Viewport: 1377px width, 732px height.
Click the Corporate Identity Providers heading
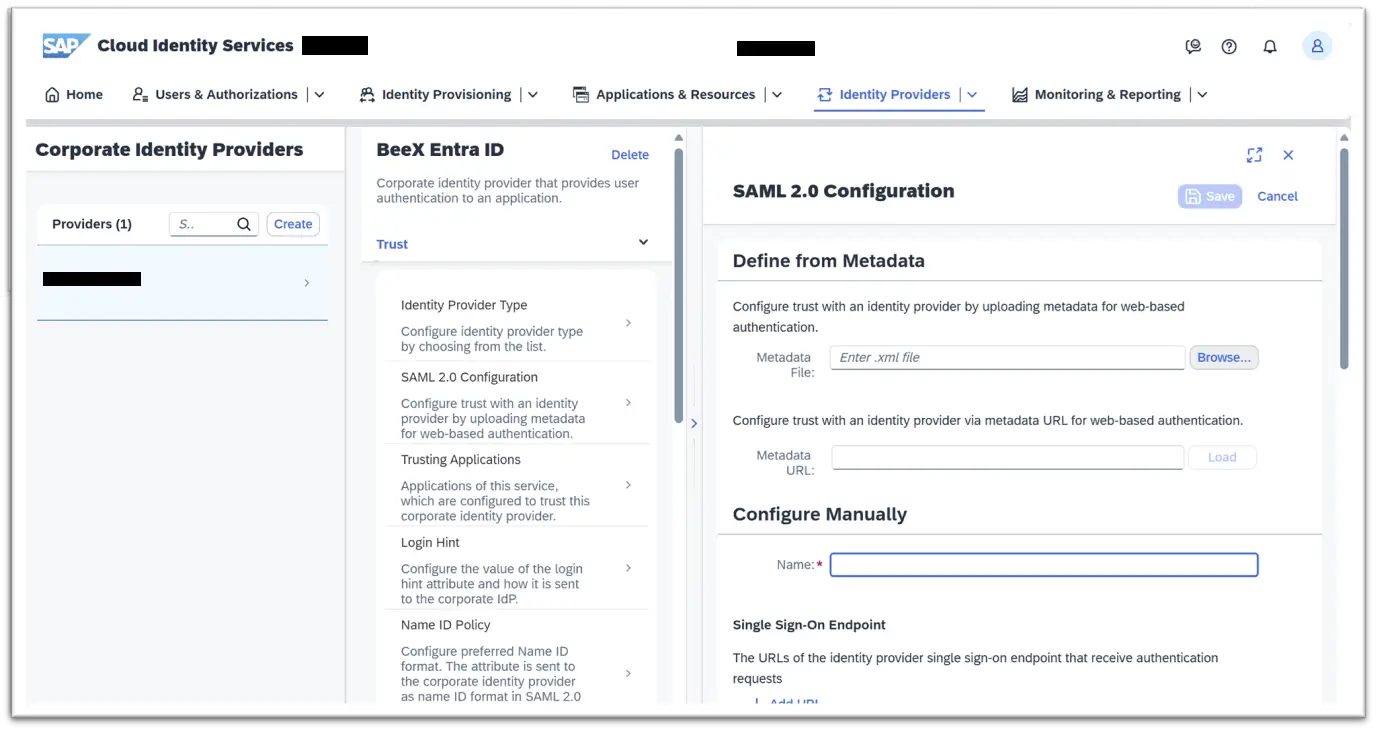point(169,150)
